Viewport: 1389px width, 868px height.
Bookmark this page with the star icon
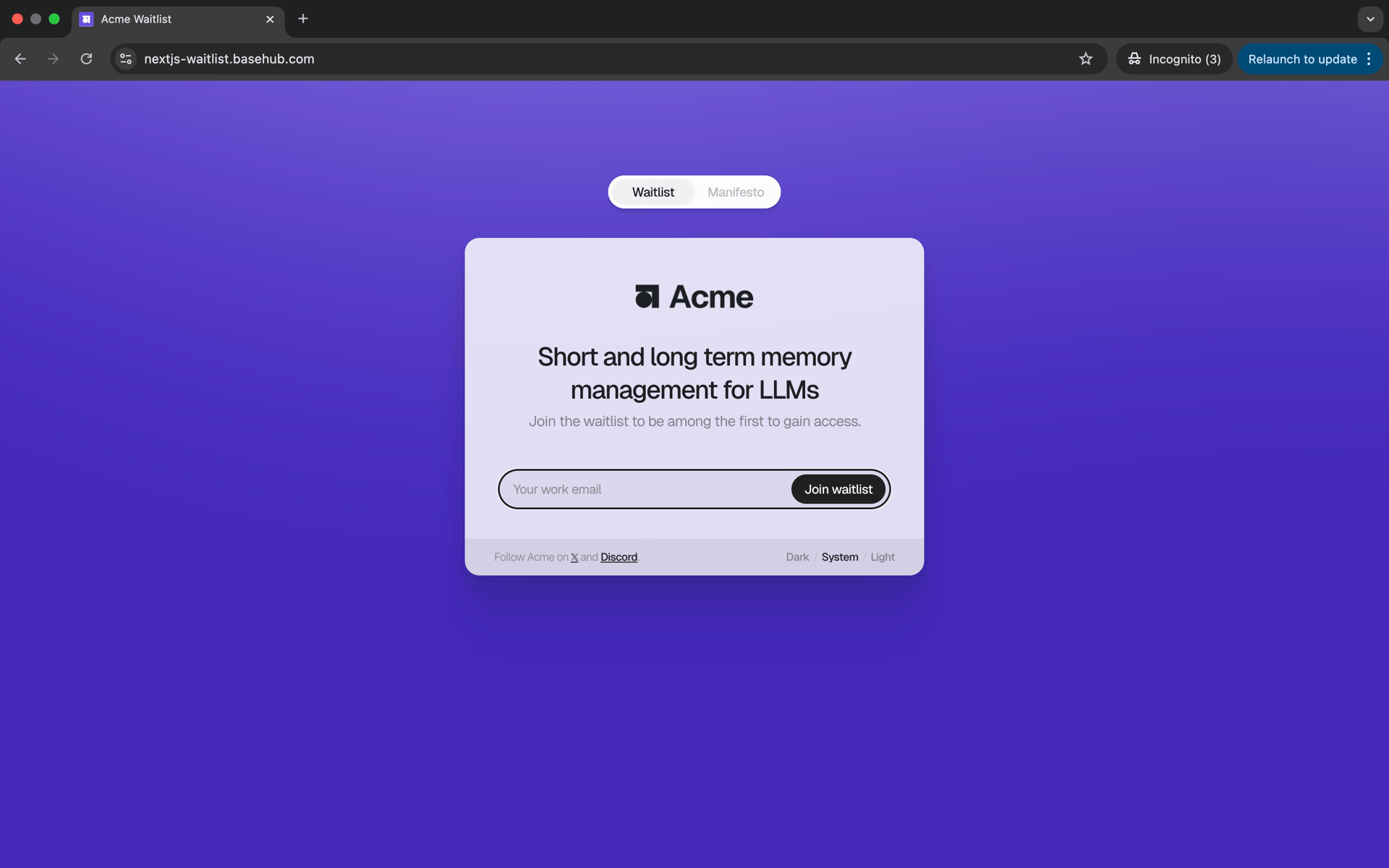pyautogui.click(x=1085, y=59)
